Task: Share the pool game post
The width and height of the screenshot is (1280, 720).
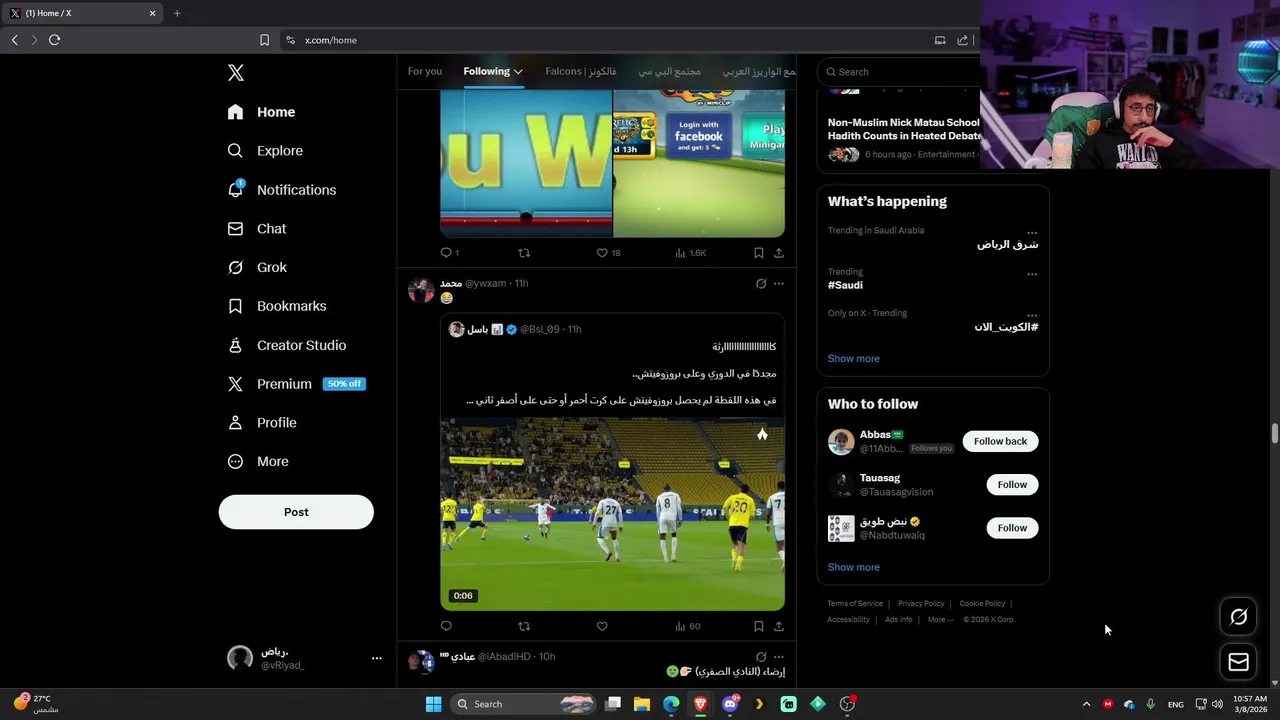Action: pos(779,253)
